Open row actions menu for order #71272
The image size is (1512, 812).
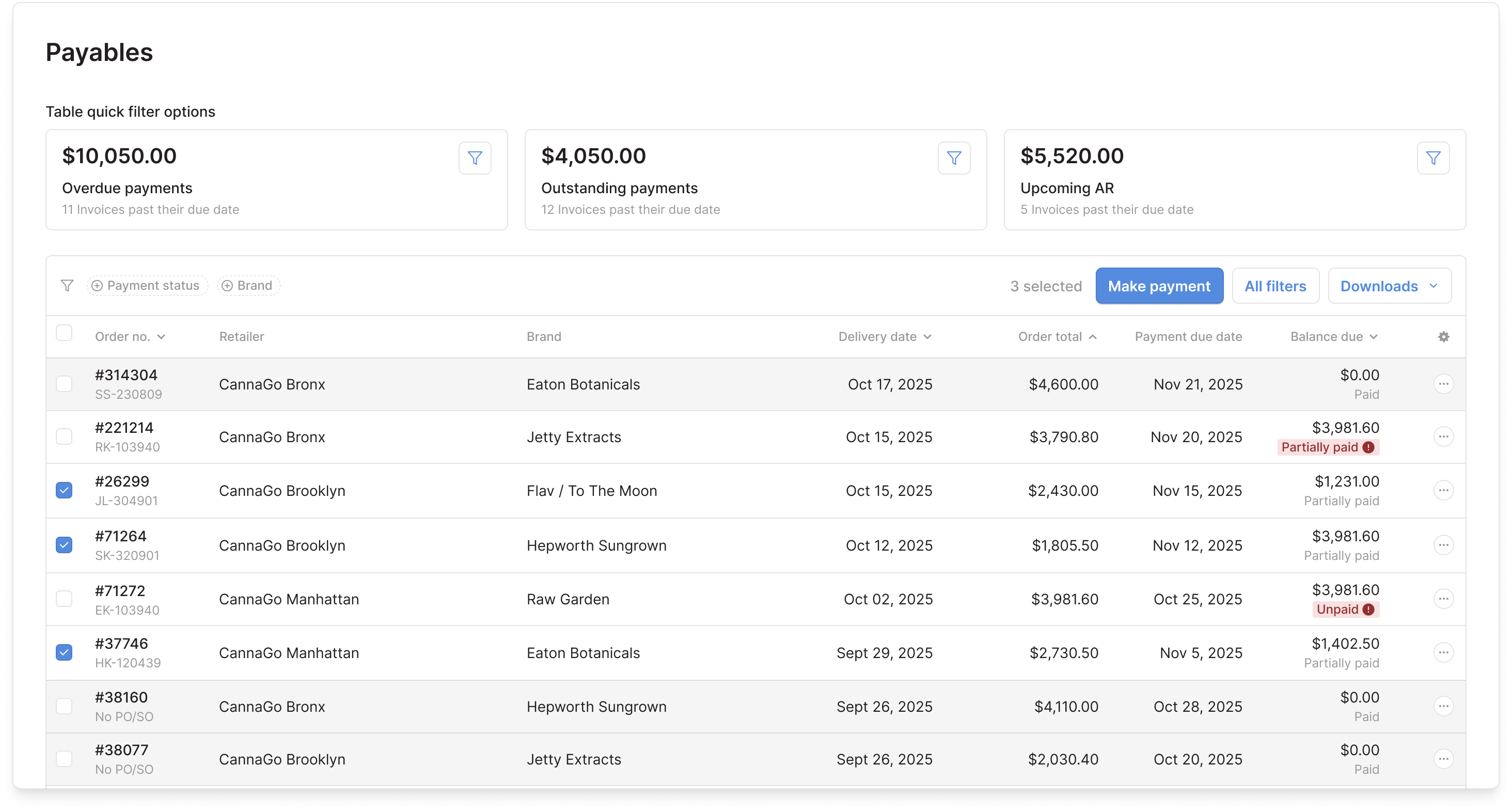click(1443, 599)
